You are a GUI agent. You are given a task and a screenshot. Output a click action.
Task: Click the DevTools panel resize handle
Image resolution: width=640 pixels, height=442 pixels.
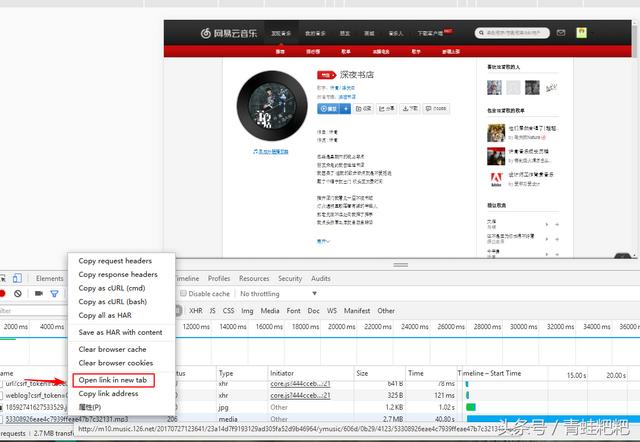coord(401,265)
